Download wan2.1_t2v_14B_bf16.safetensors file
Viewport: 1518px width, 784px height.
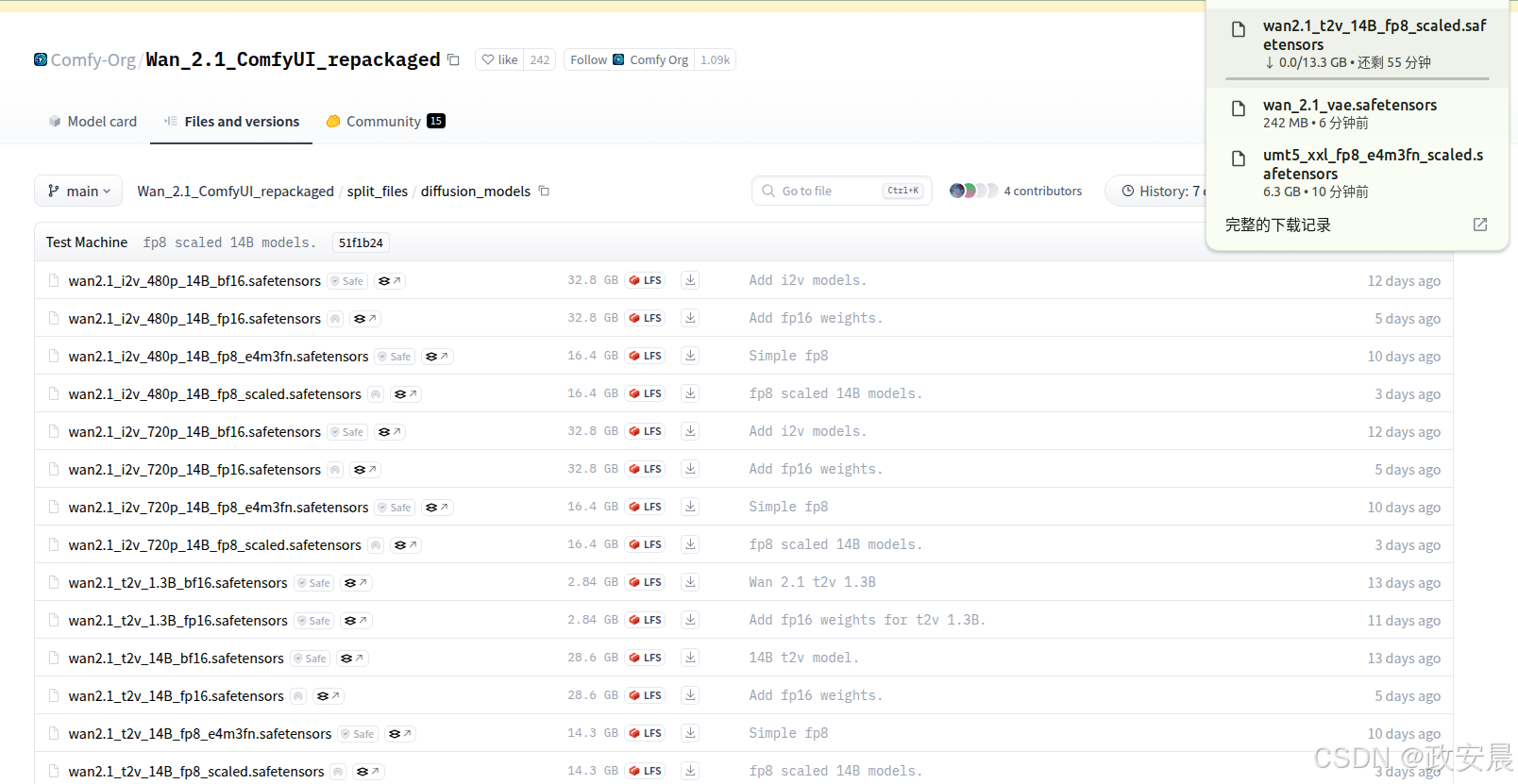690,658
